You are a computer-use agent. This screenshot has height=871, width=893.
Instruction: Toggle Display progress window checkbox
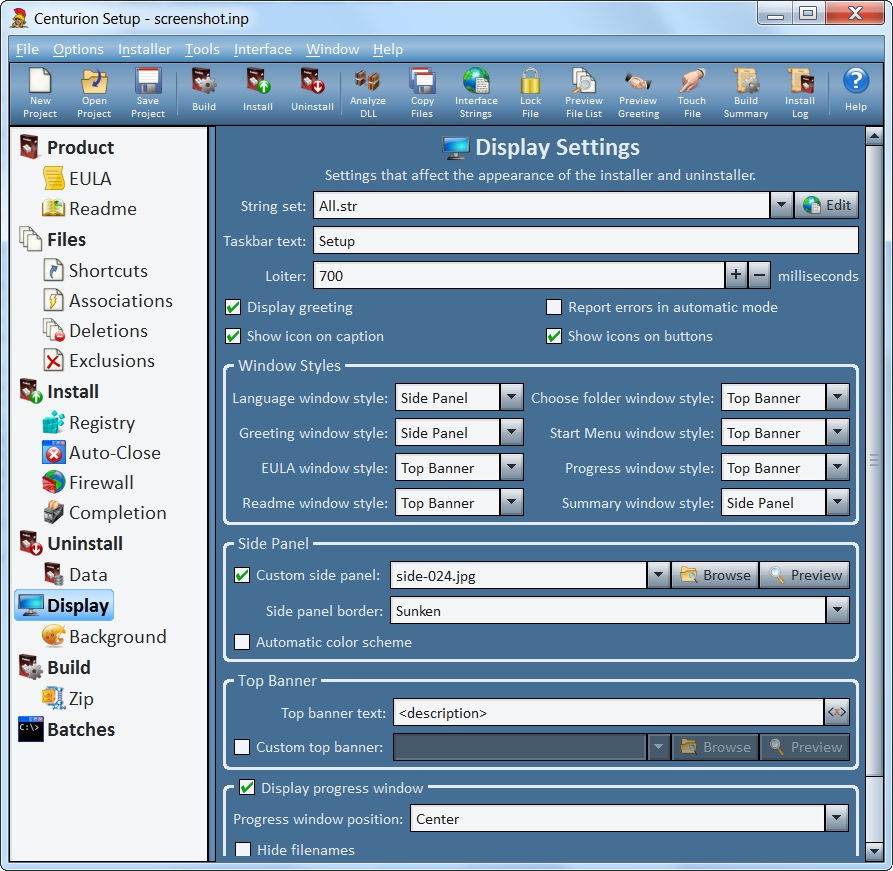point(247,788)
